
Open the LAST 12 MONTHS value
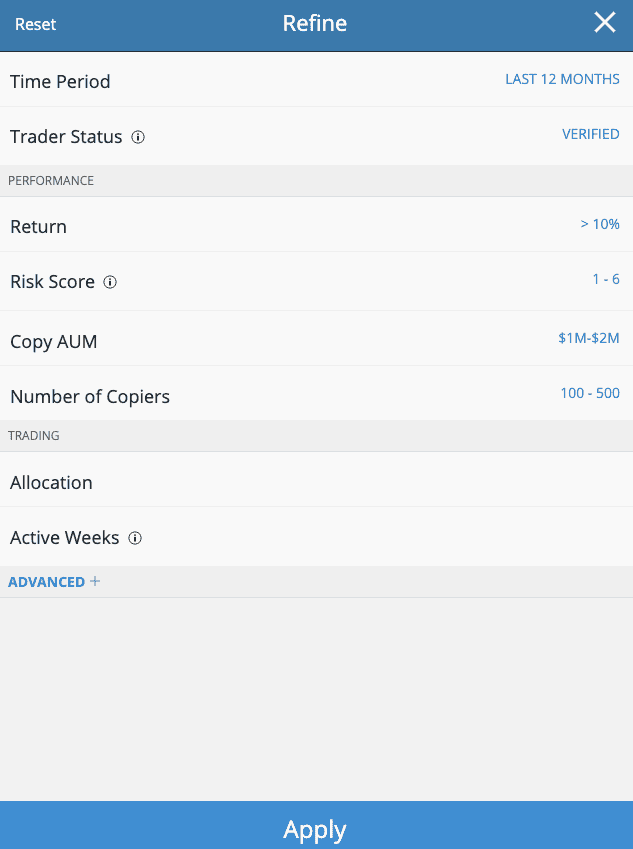click(562, 79)
